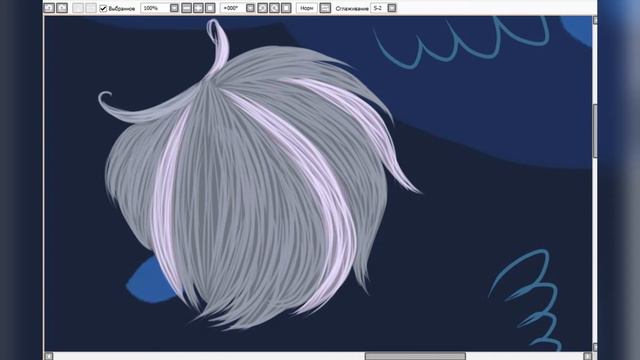Click the S-2 smoothing value field
This screenshot has width=640, height=360.
pos(378,8)
